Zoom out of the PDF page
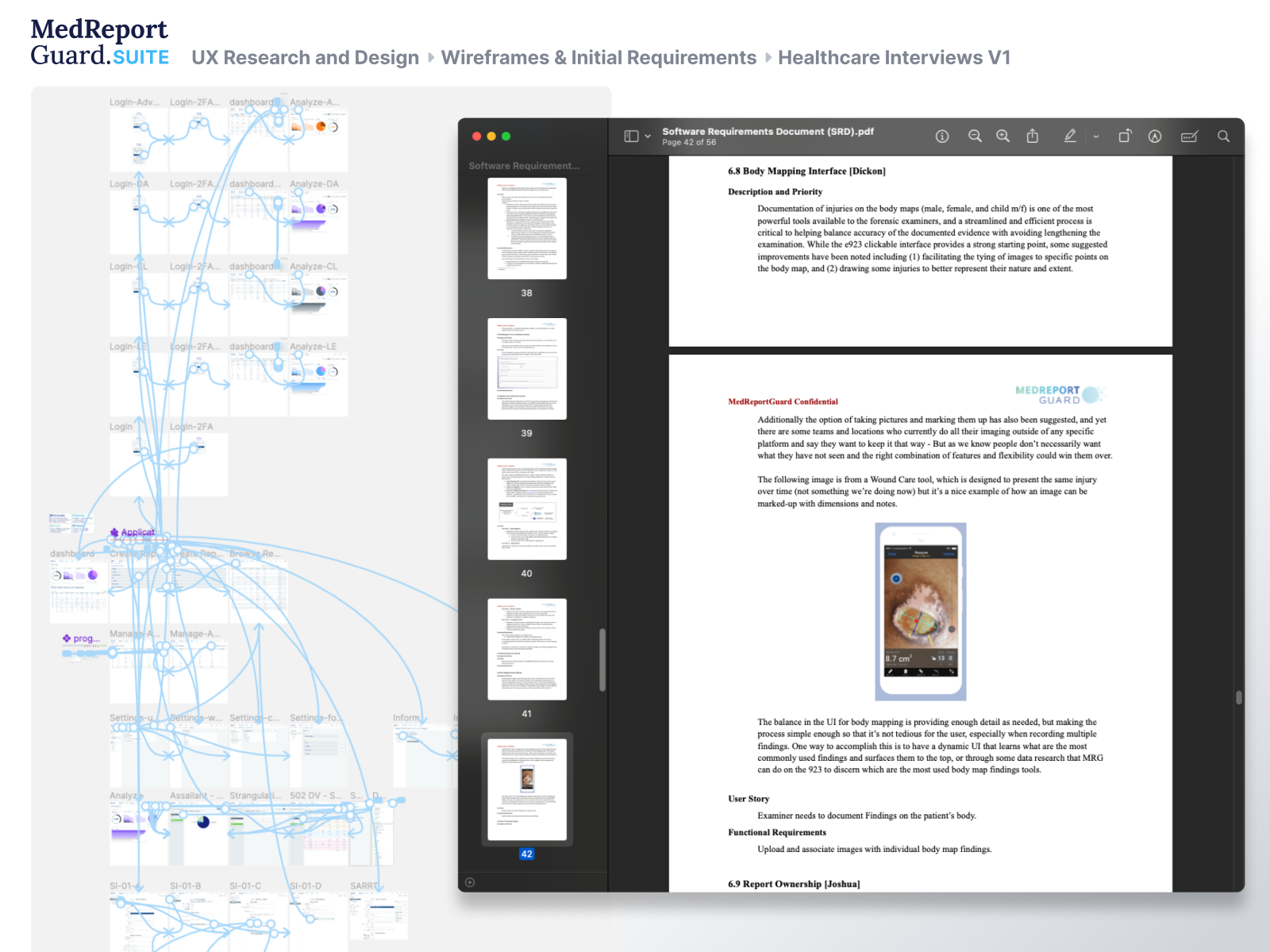This screenshot has height=952, width=1270. [975, 136]
